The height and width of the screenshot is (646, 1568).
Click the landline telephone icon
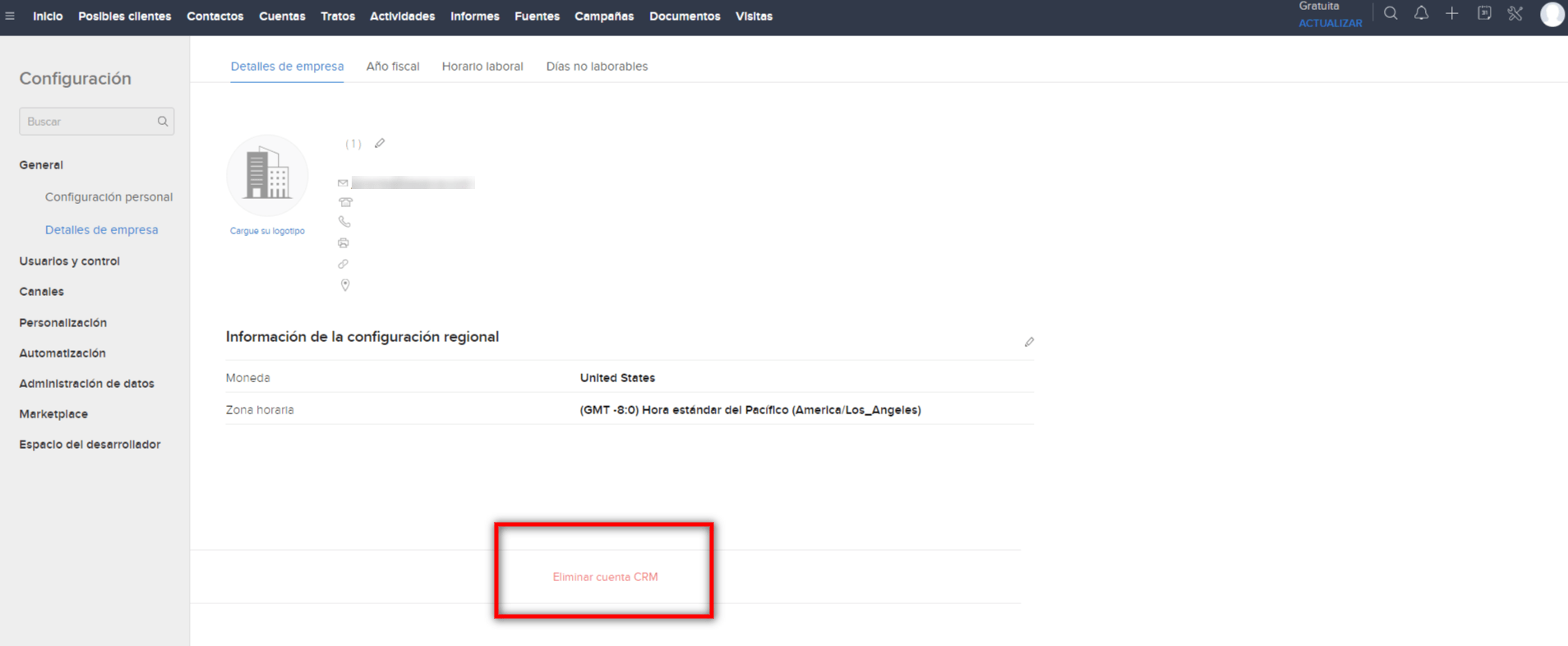(x=345, y=202)
